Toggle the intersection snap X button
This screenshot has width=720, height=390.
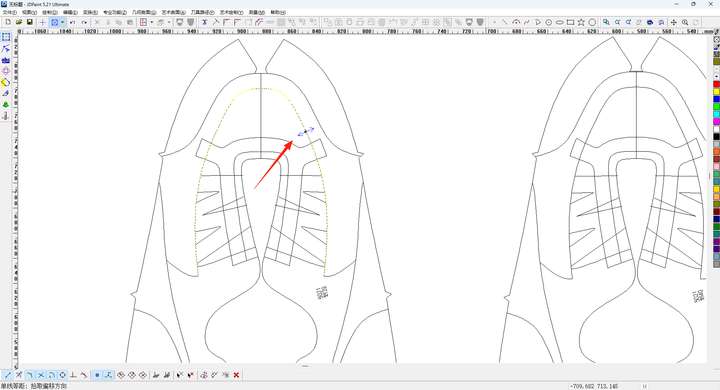(x=40, y=375)
